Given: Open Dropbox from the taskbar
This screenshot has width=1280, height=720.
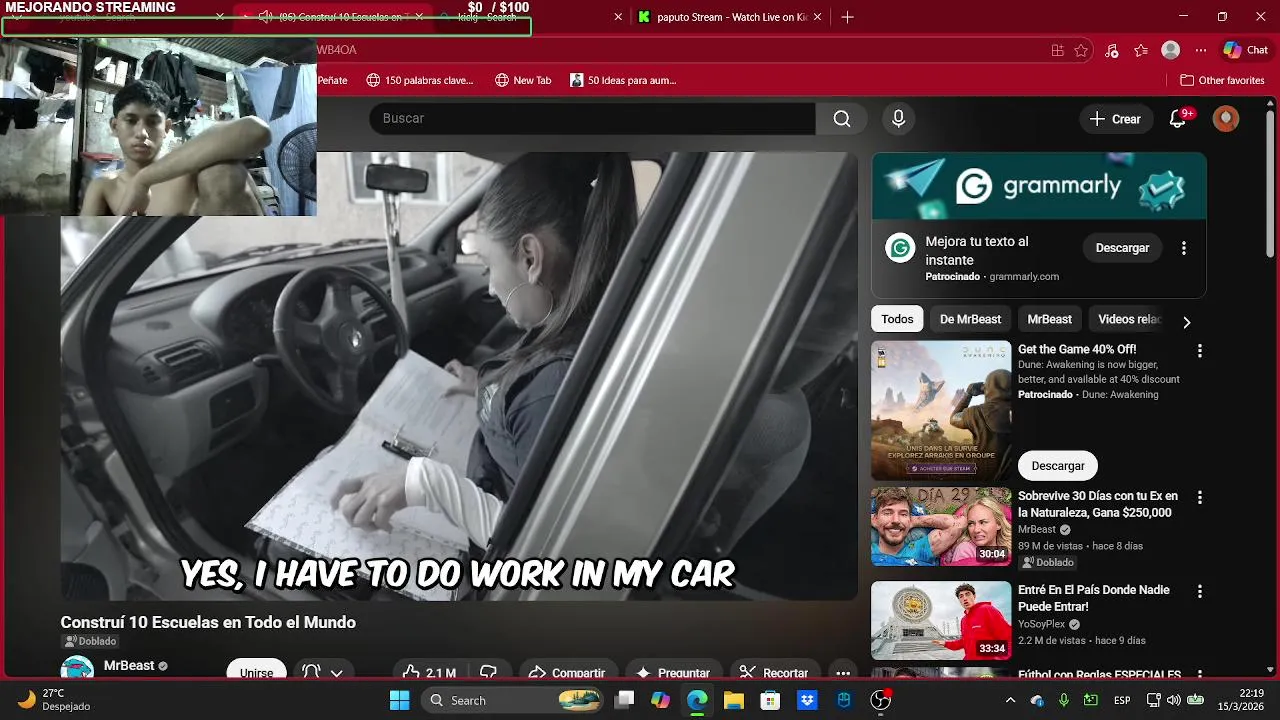Looking at the screenshot, I should point(807,700).
